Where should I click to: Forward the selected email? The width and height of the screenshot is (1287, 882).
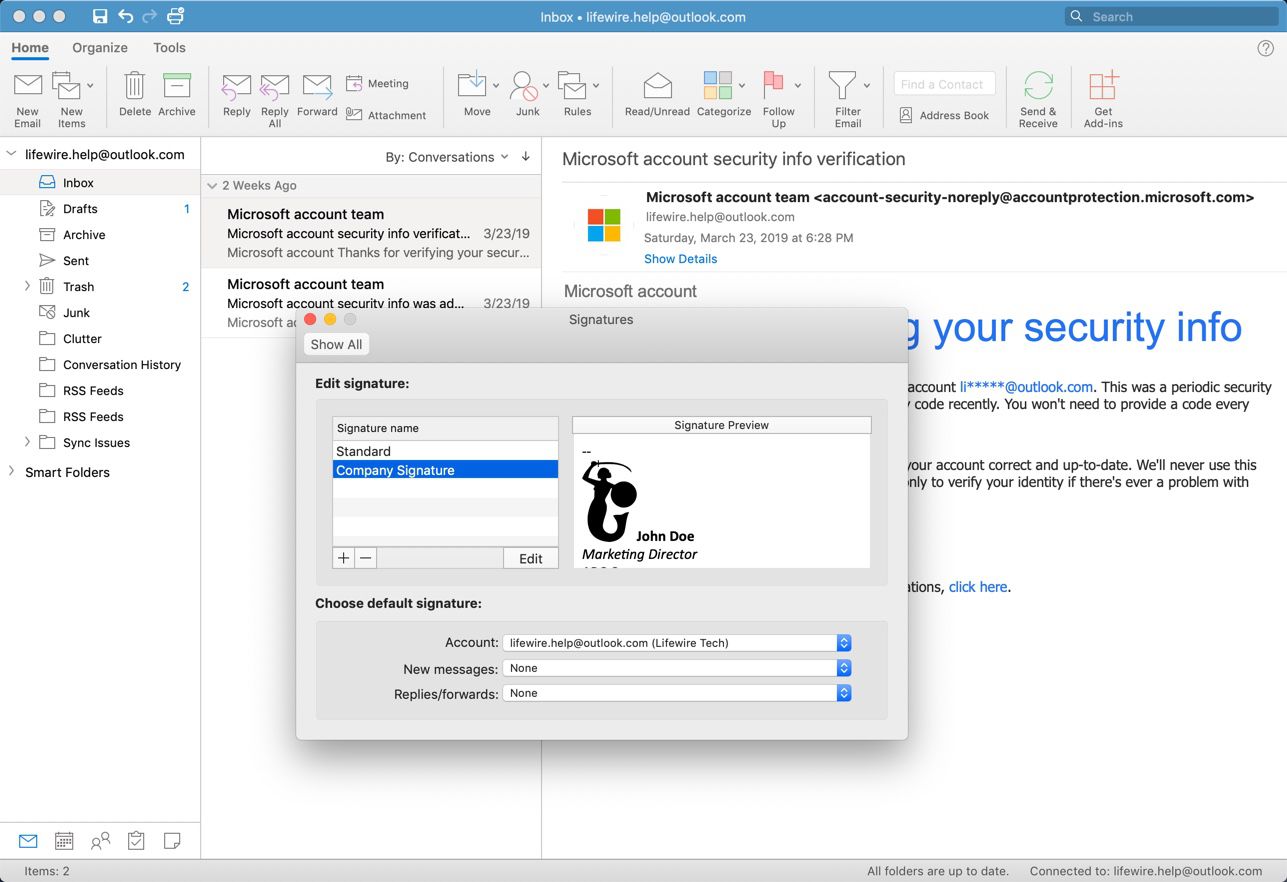[317, 94]
